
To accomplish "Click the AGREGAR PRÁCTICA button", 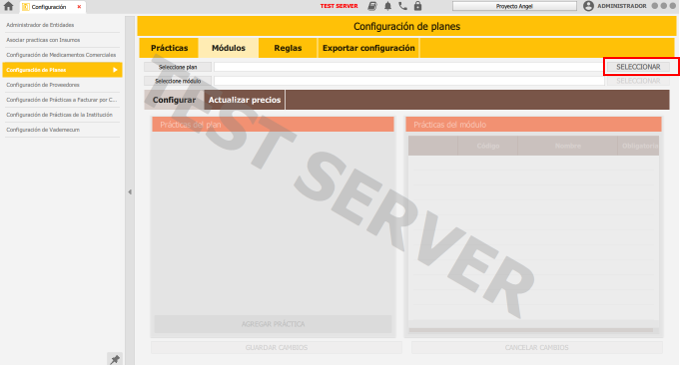I will (x=273, y=324).
